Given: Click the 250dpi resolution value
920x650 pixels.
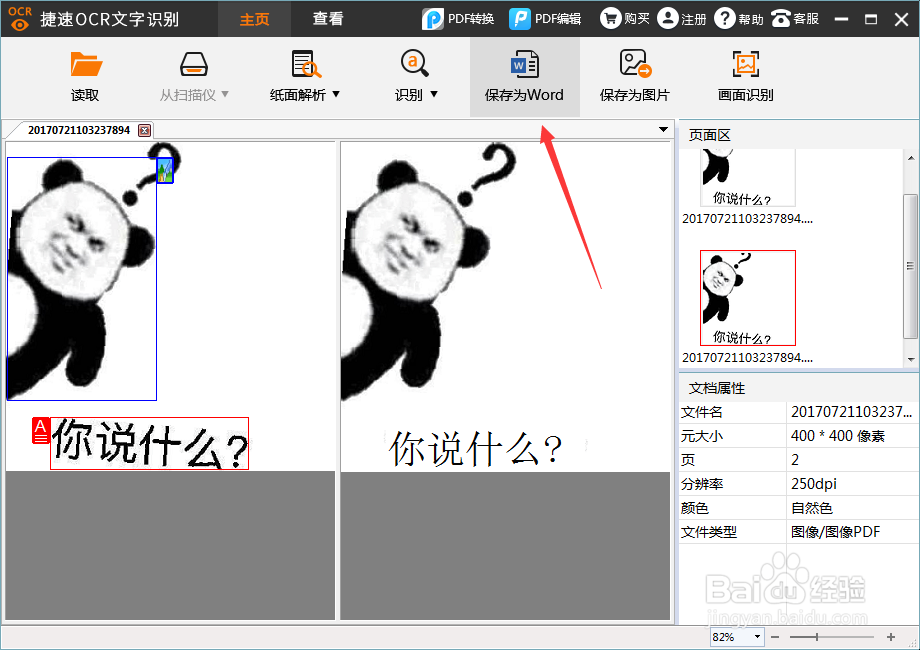Looking at the screenshot, I should (x=814, y=484).
